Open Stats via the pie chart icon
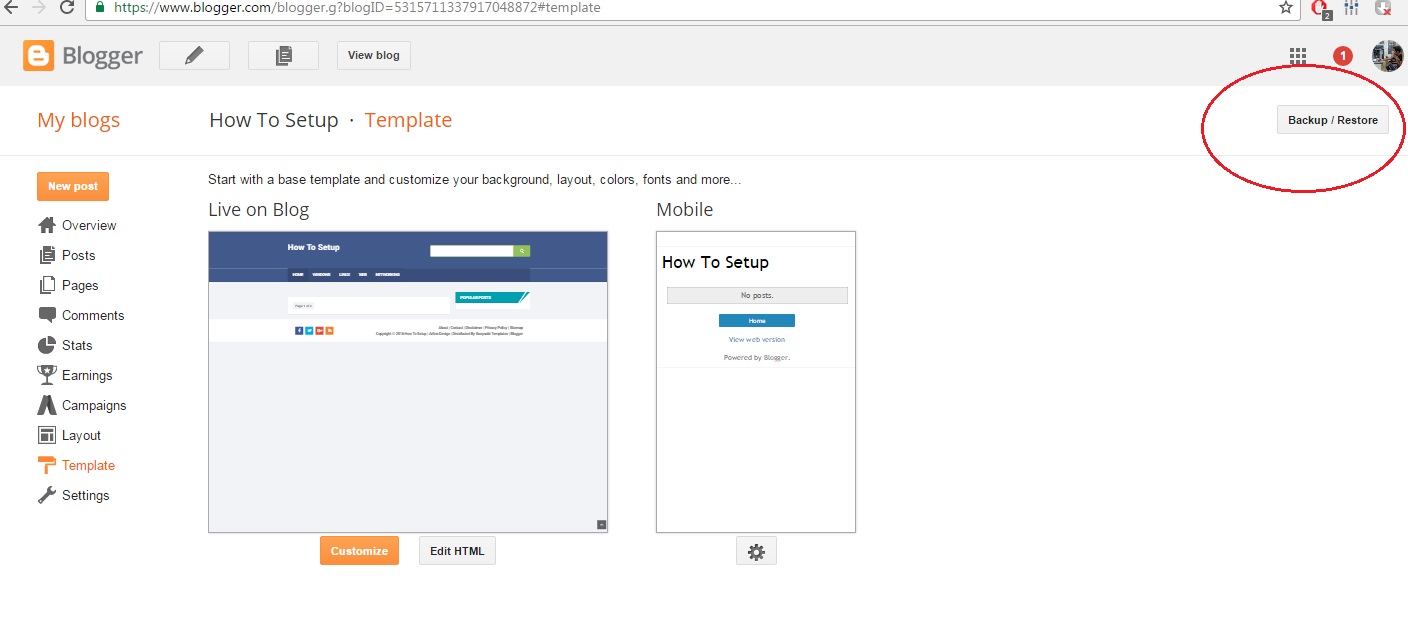Viewport: 1408px width, 623px height. [47, 345]
